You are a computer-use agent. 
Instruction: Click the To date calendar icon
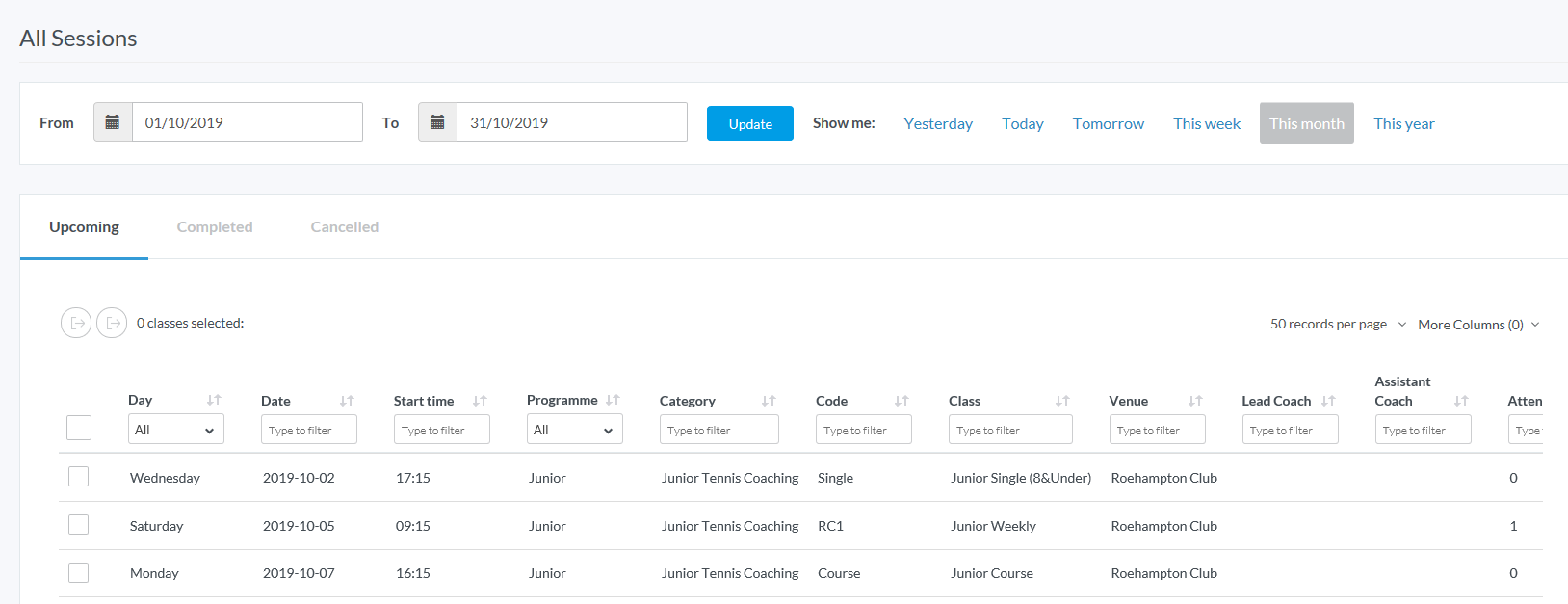[x=437, y=122]
